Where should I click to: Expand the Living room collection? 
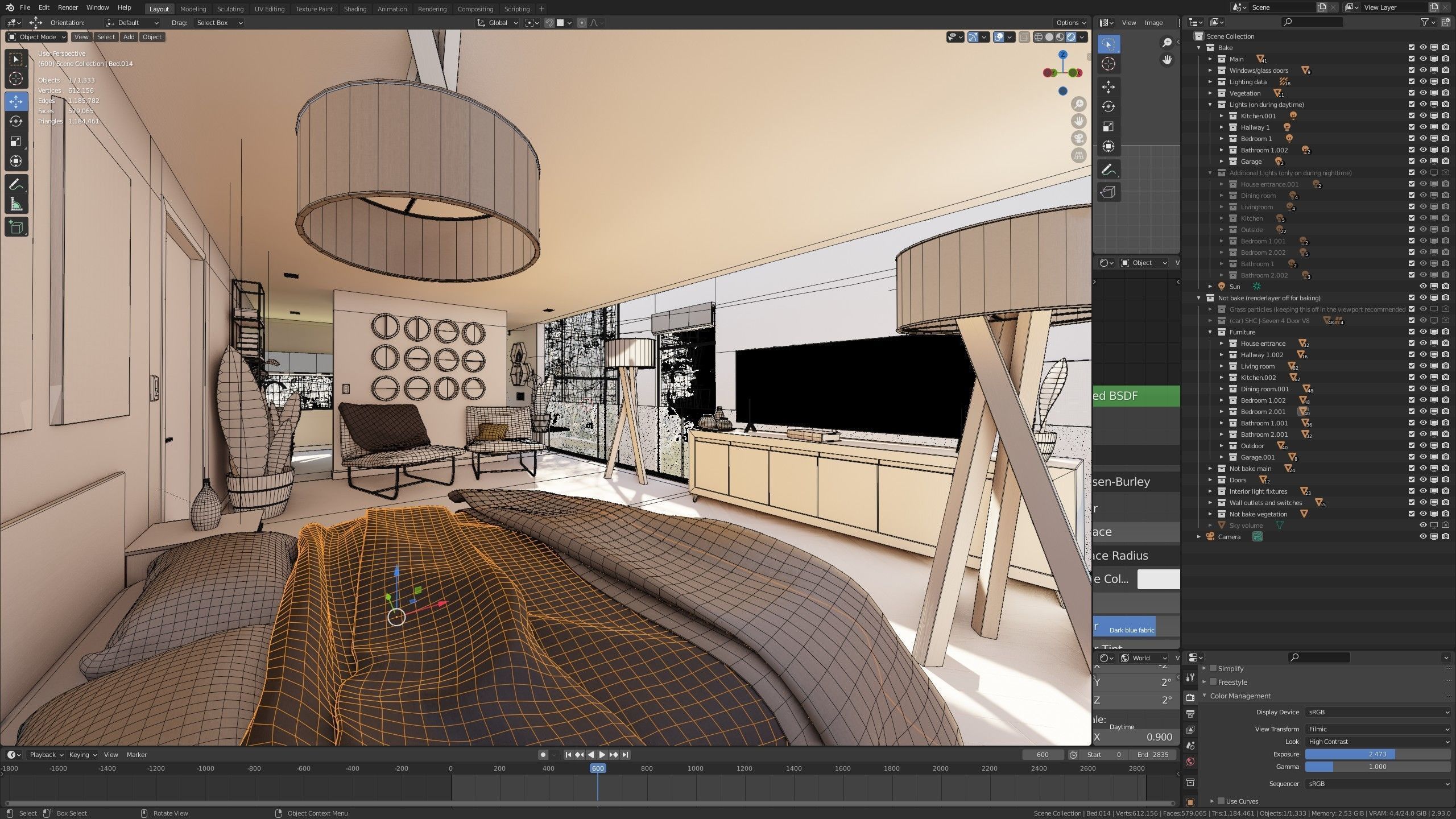coord(1222,366)
